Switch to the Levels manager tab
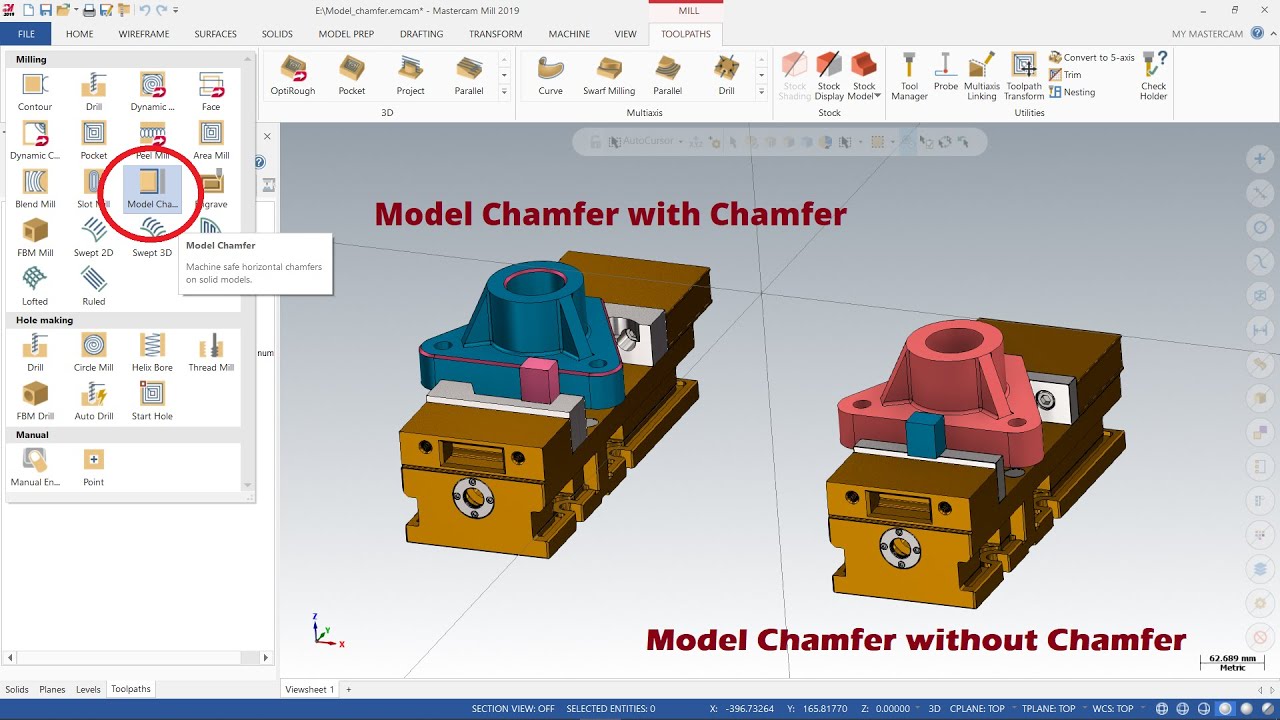Image resolution: width=1280 pixels, height=720 pixels. tap(88, 689)
